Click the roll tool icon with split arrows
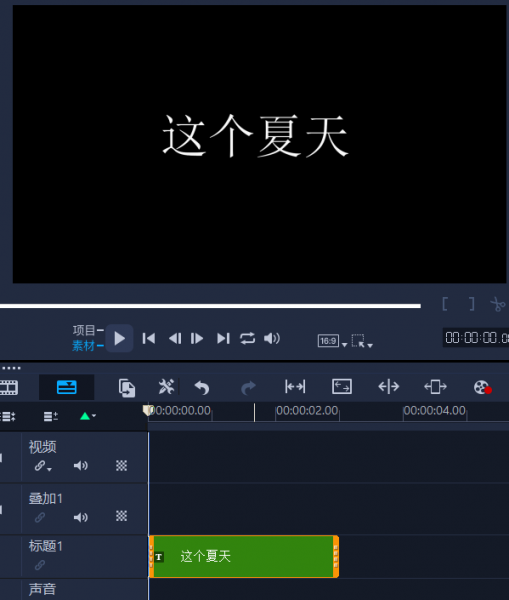This screenshot has height=600, width=509. click(388, 387)
